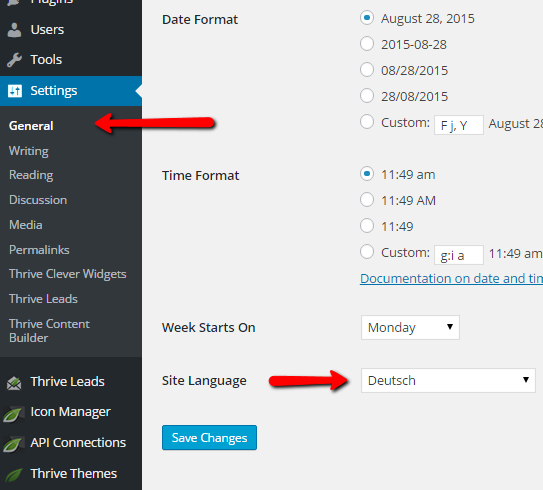
Task: Click the Tools wrench icon
Action: 14,60
